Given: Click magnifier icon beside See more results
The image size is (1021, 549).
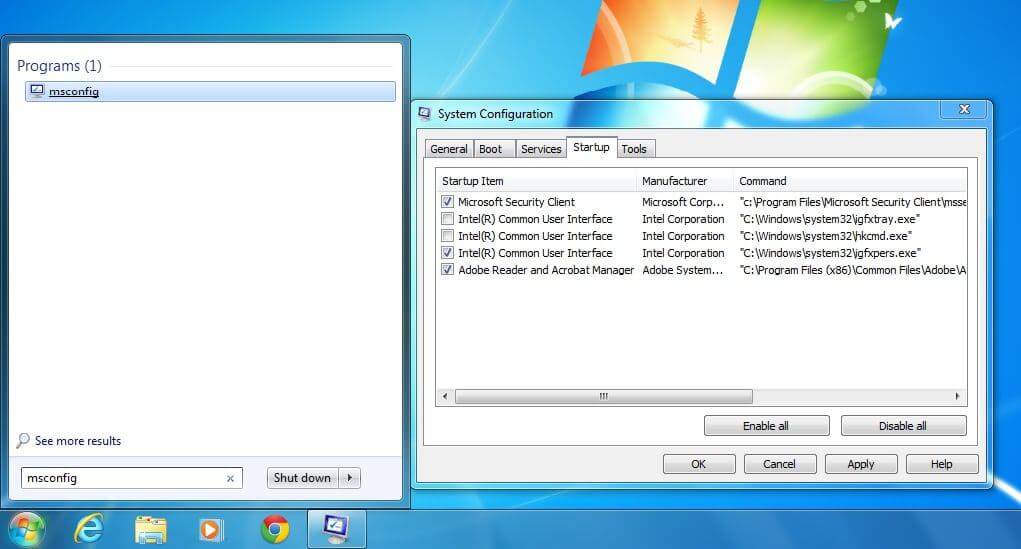Looking at the screenshot, I should coord(23,441).
